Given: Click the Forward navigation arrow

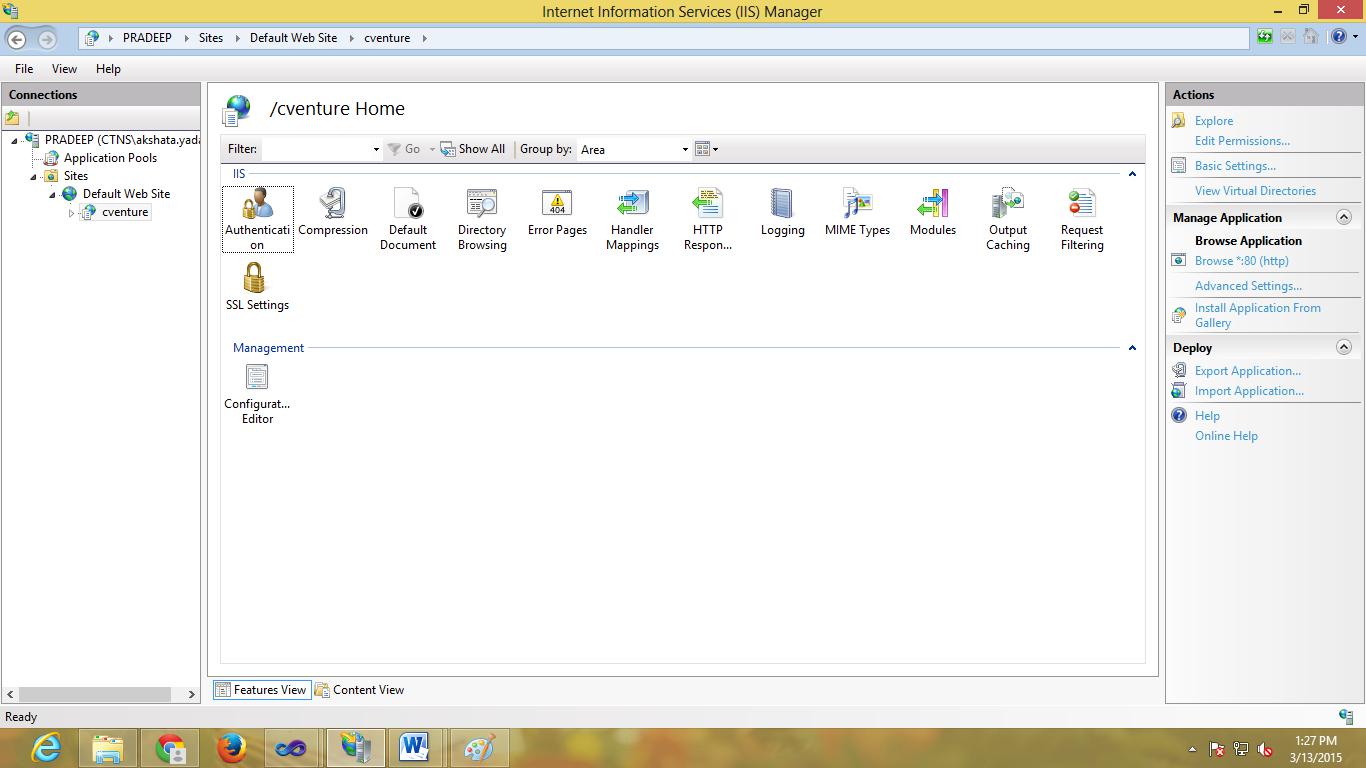Looking at the screenshot, I should pyautogui.click(x=47, y=39).
